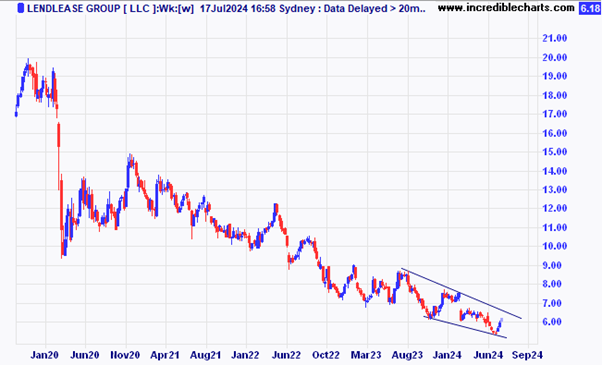
Task: Click the 17.00 price axis label
Action: 554,114
